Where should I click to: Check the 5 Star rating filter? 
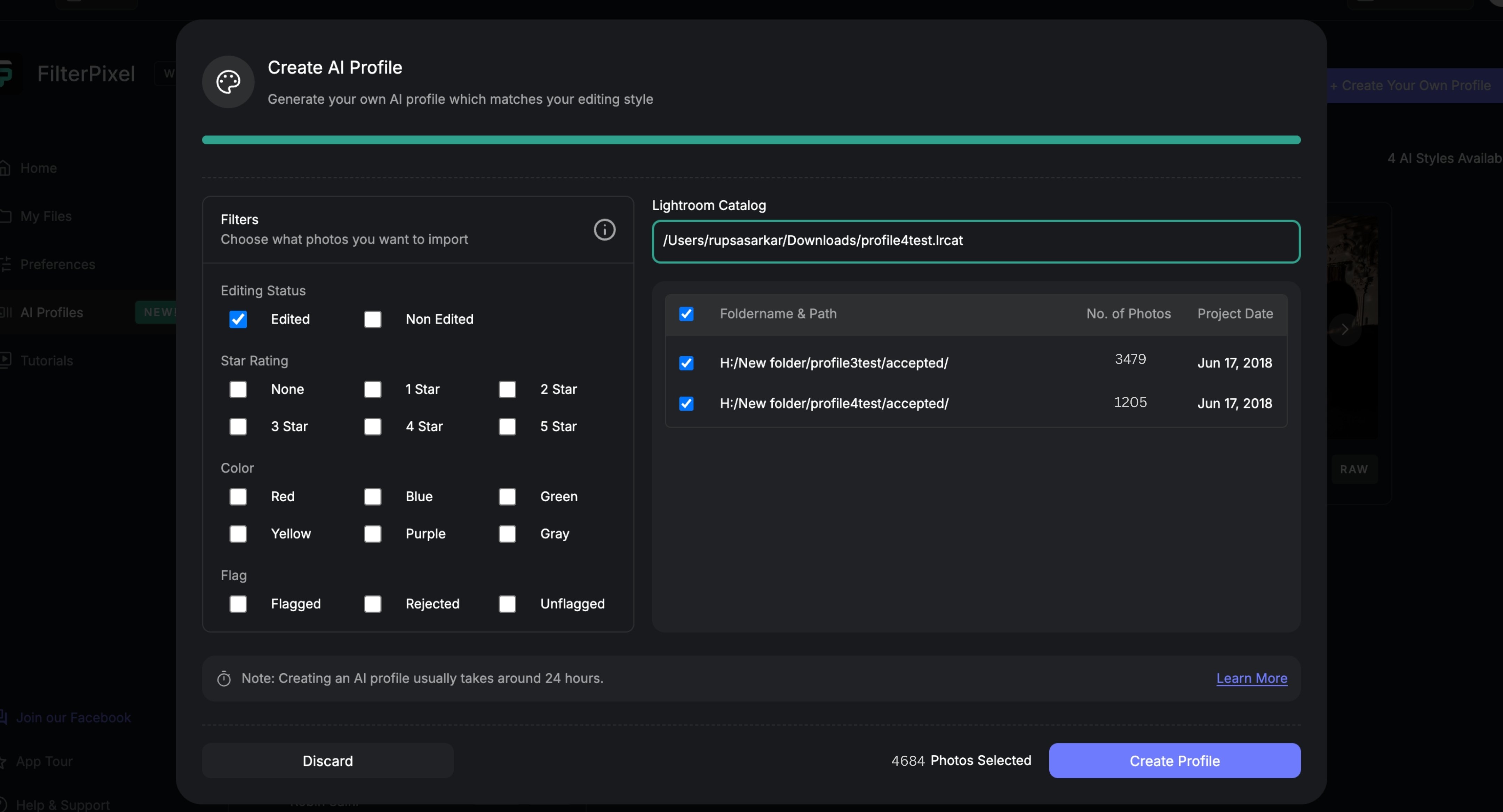click(507, 427)
